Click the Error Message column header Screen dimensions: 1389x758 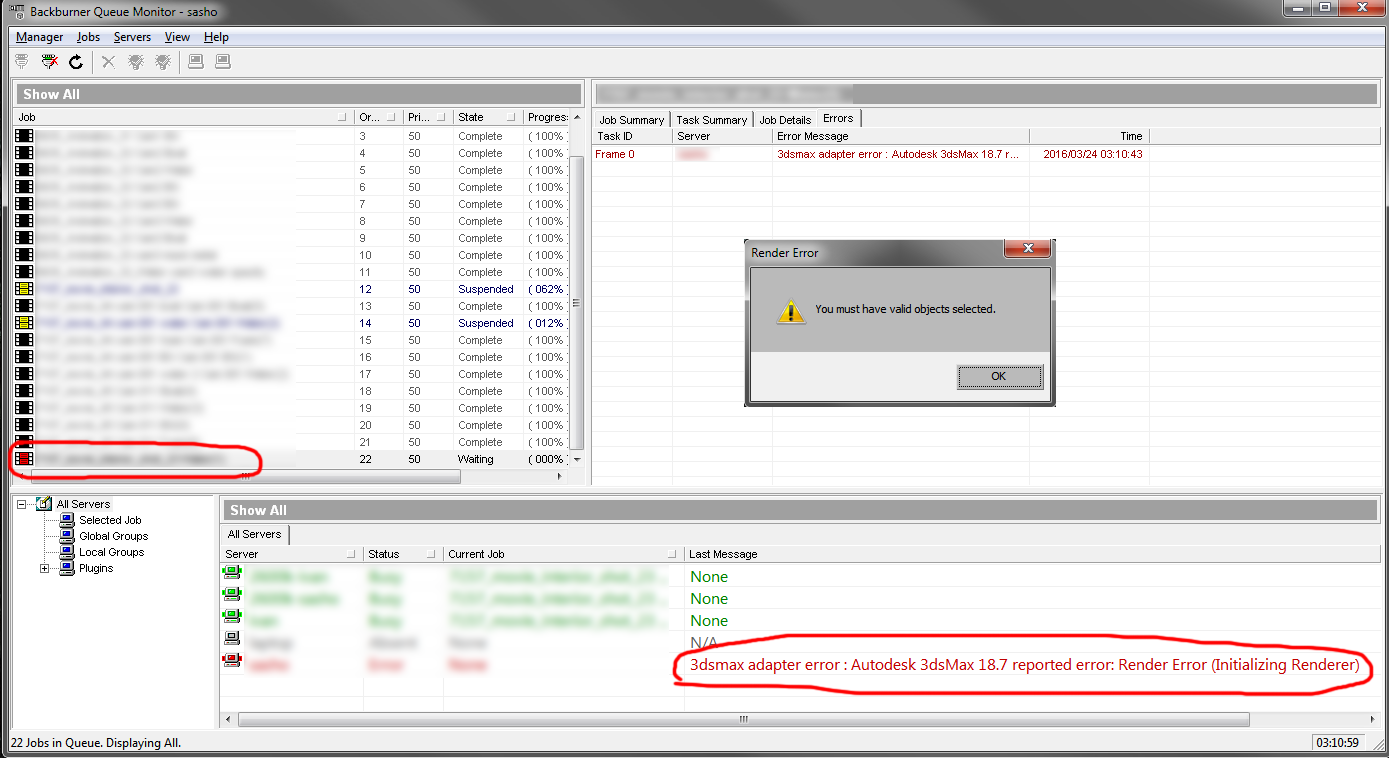click(x=900, y=136)
